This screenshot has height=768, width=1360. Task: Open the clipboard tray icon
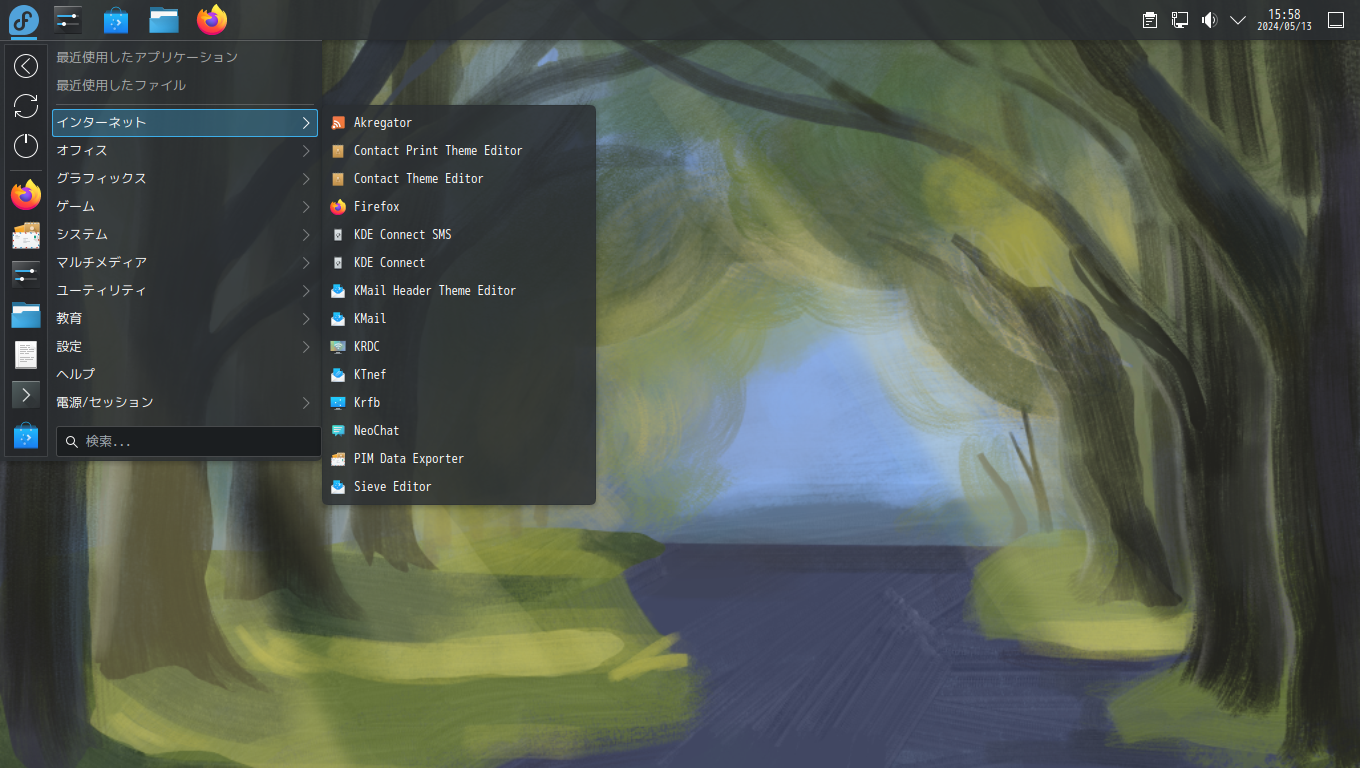(x=1151, y=20)
